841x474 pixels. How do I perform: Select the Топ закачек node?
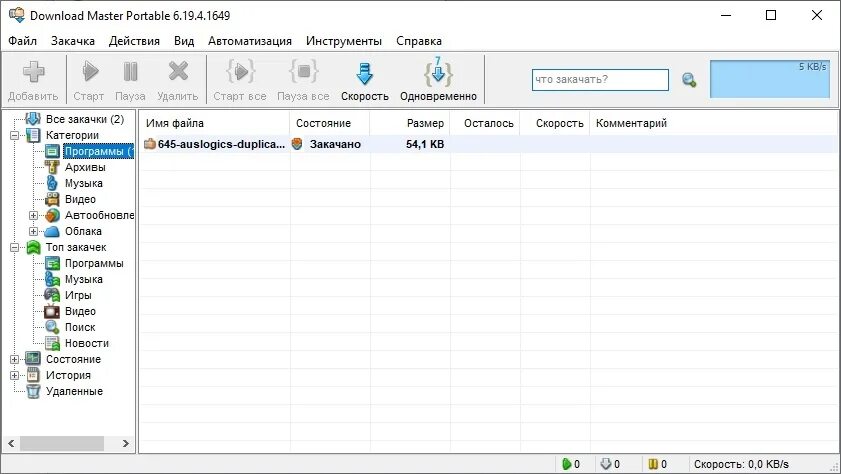76,247
